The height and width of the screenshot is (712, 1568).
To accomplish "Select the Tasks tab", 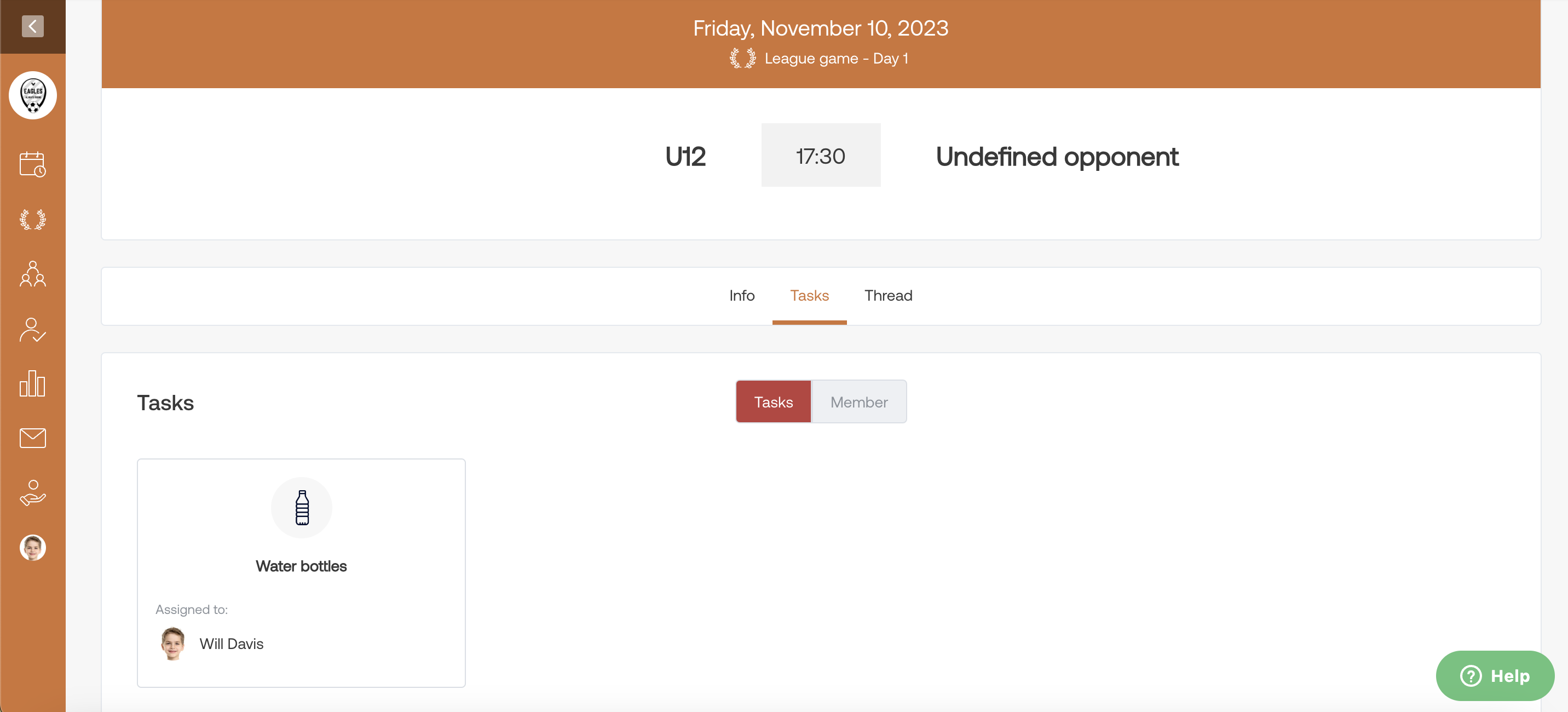I will pos(810,296).
